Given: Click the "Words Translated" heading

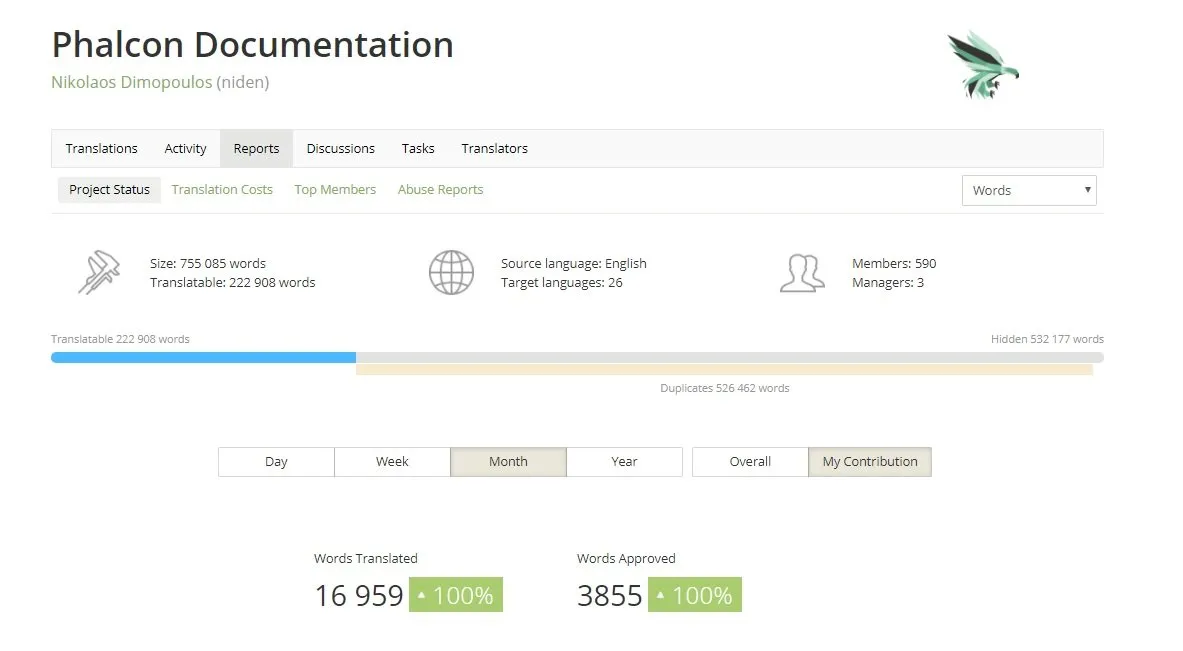Looking at the screenshot, I should click(365, 558).
